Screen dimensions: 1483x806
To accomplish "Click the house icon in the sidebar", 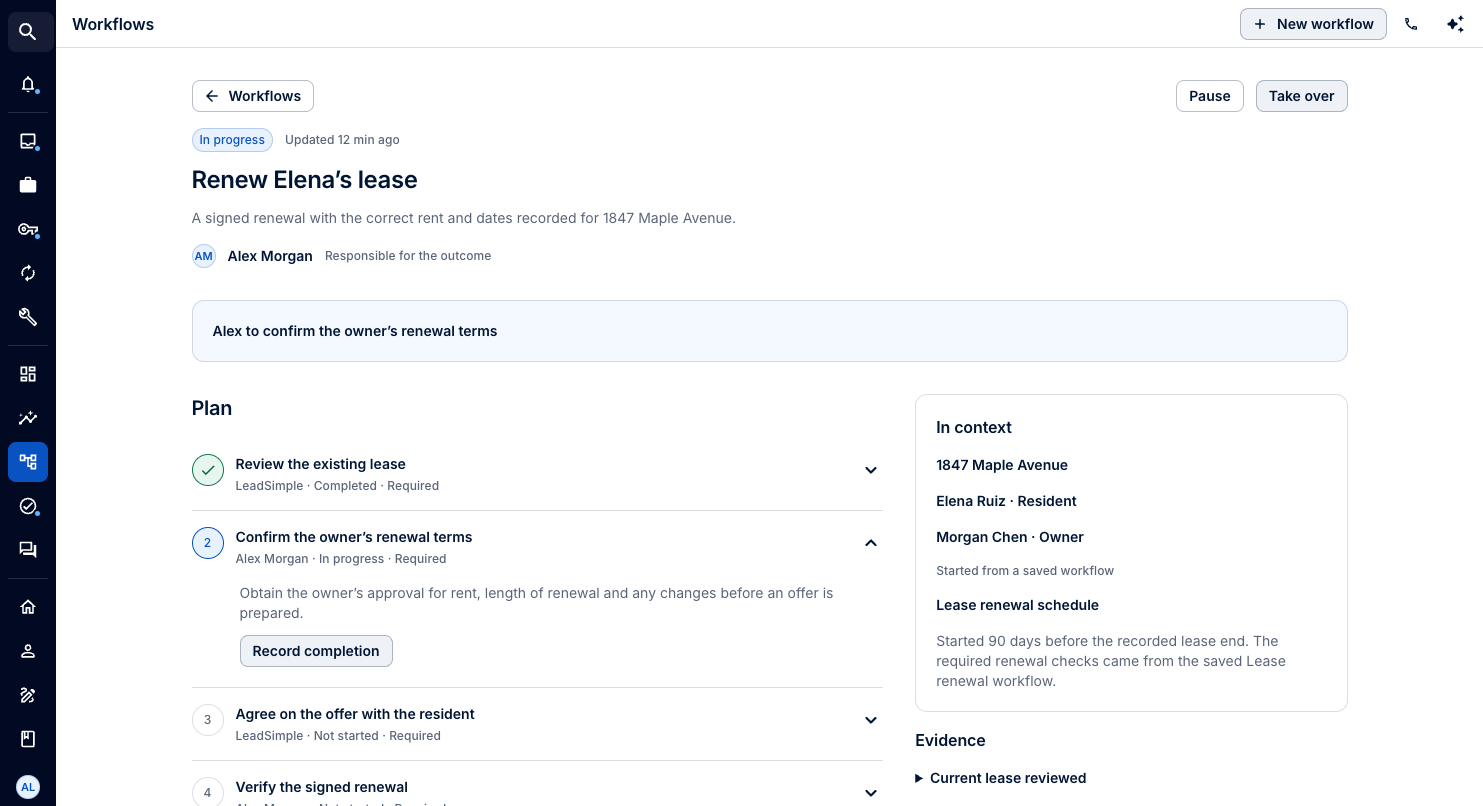I will point(28,607).
